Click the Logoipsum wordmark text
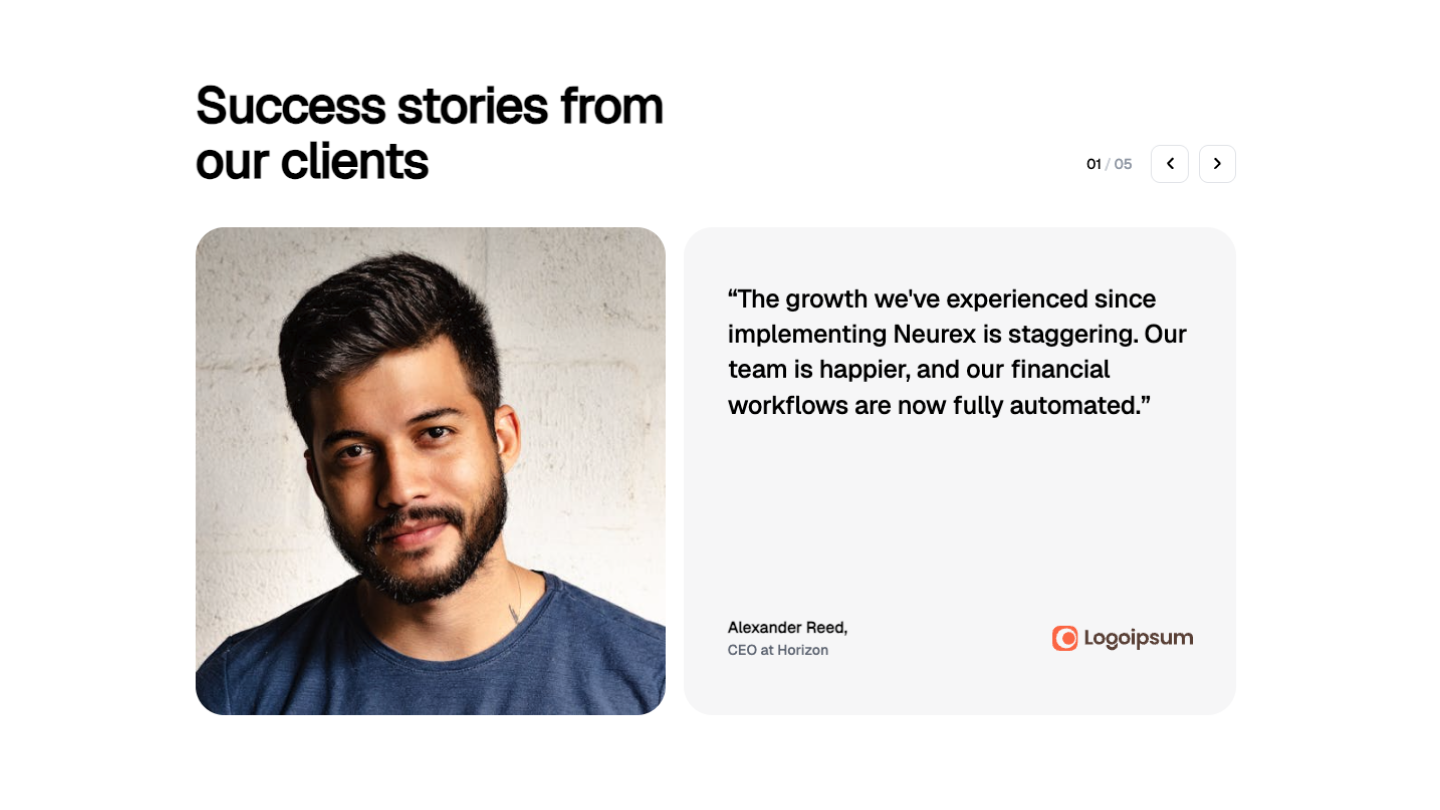Screen dimensions: 1440x810 point(1138,638)
